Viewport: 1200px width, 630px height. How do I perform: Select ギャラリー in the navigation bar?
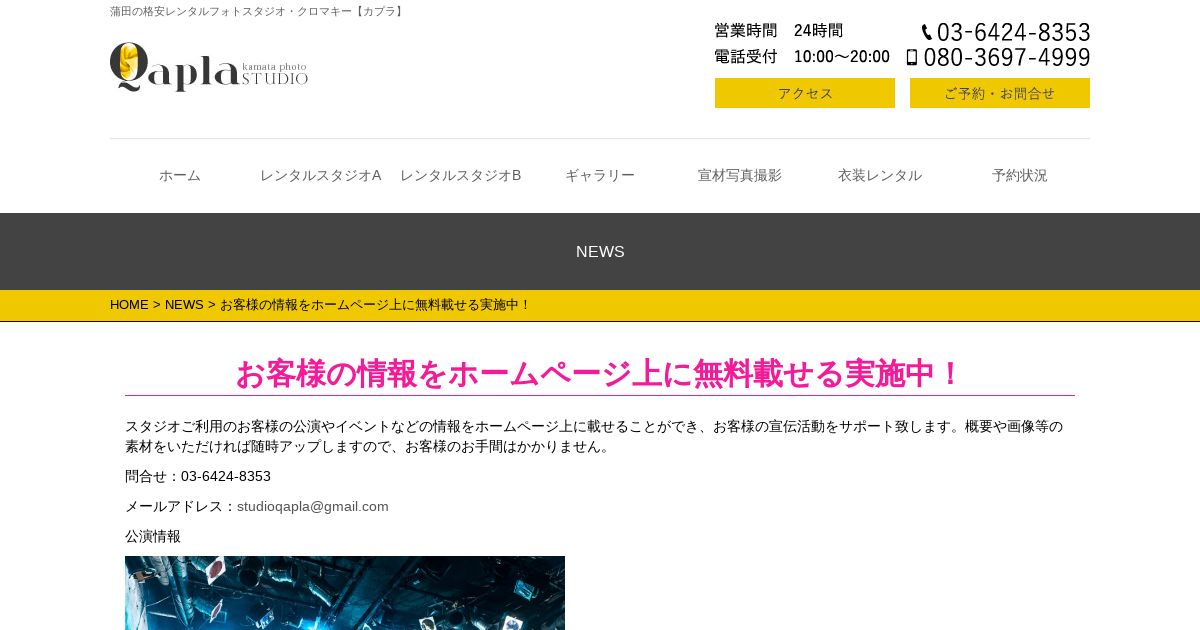click(x=600, y=175)
